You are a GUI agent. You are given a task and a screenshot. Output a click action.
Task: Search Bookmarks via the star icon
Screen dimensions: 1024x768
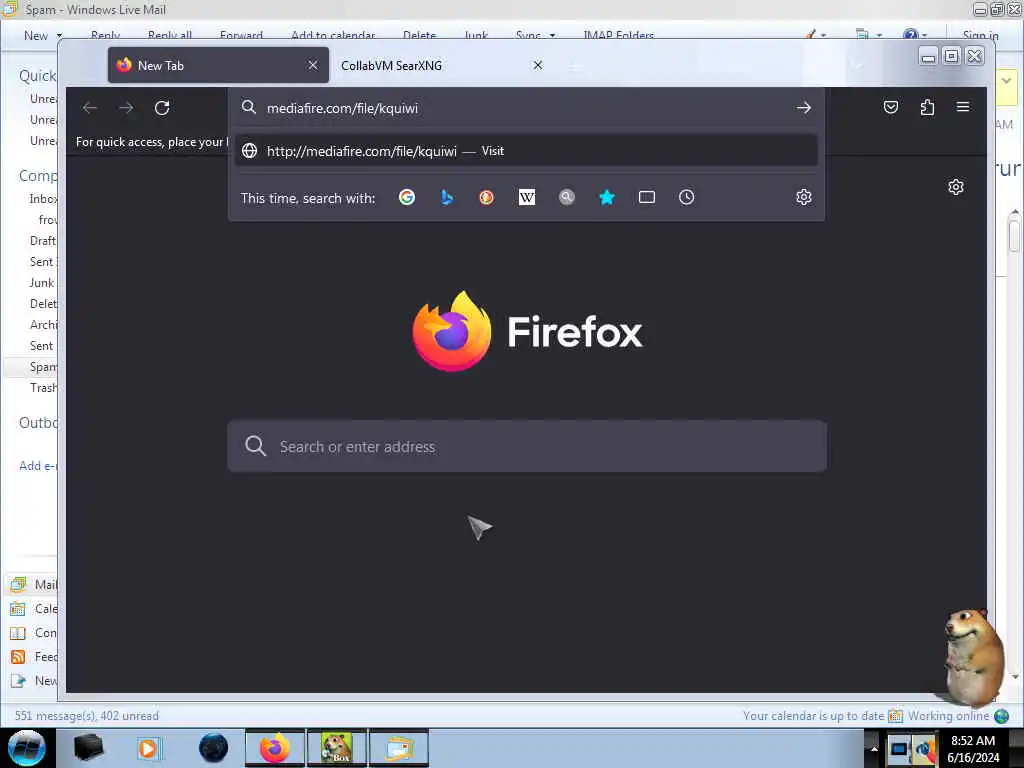tap(607, 197)
